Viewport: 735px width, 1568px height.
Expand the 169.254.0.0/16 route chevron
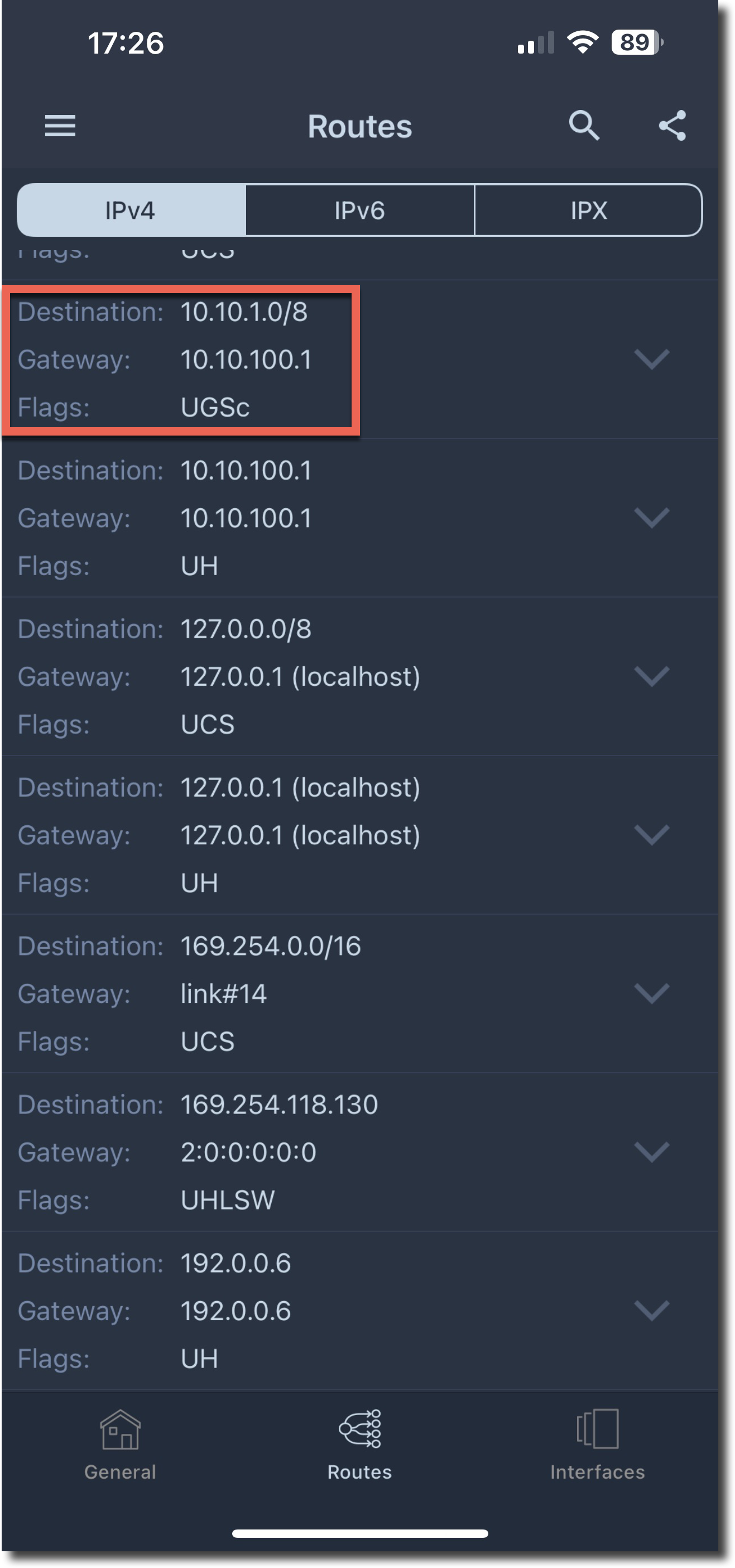[x=652, y=993]
